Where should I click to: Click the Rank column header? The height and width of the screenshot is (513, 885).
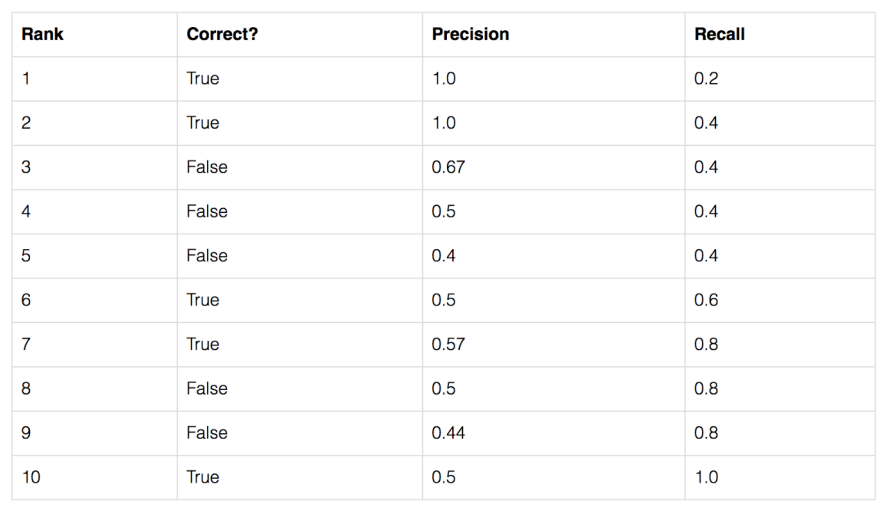(x=42, y=34)
